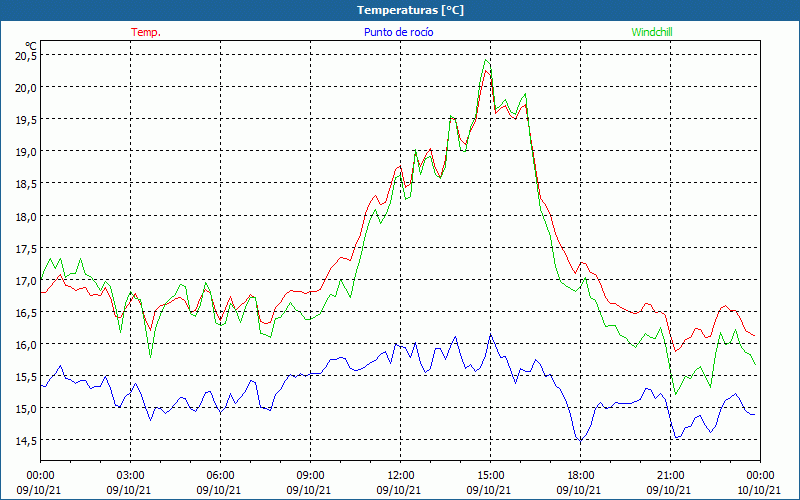The height and width of the screenshot is (500, 800).
Task: Click the 17,0 y-axis value
Action: [x=26, y=280]
